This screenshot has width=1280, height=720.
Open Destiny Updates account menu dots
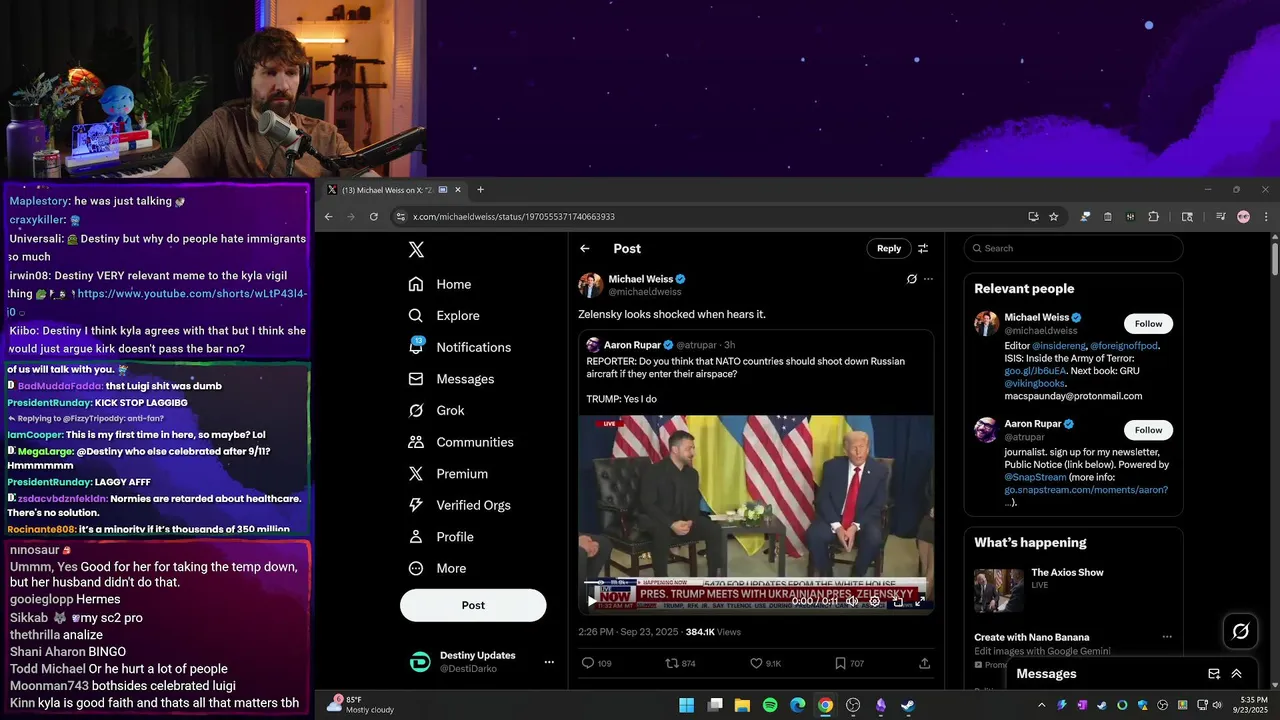[548, 662]
